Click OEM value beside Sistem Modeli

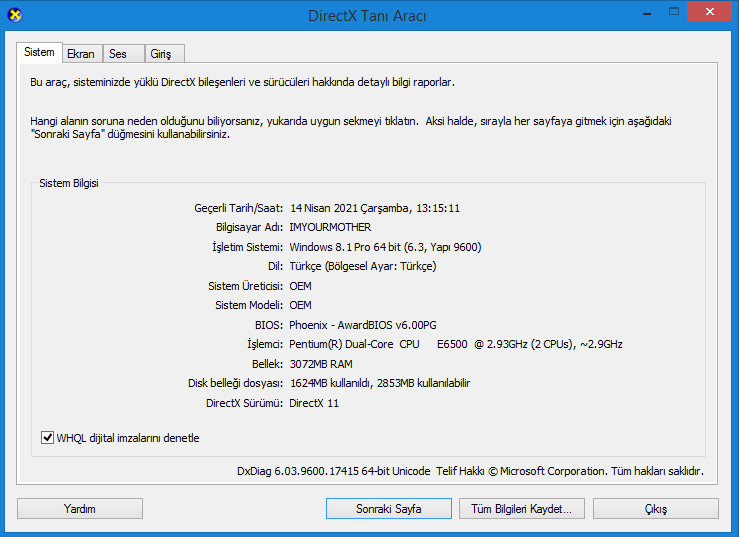(x=300, y=305)
